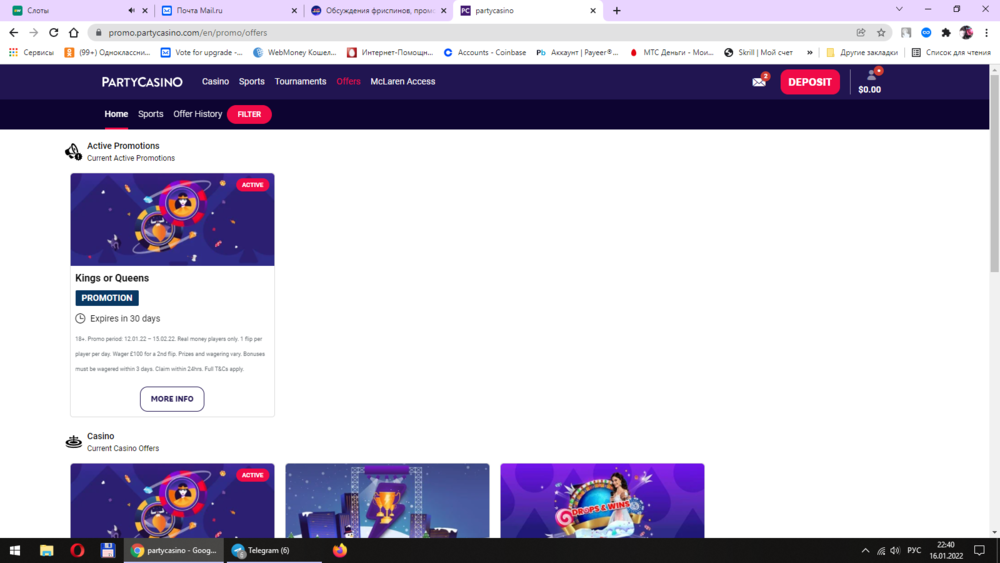Click MORE INFO on Kings or Queens
The width and height of the screenshot is (1000, 563).
pos(172,399)
